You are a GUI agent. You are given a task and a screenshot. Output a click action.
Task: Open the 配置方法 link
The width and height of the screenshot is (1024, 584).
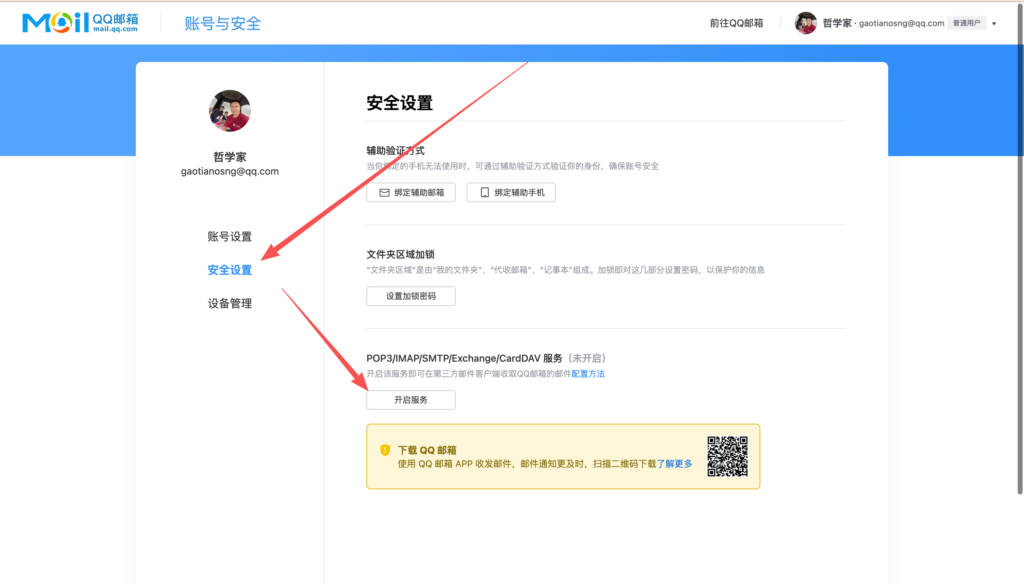(x=588, y=374)
